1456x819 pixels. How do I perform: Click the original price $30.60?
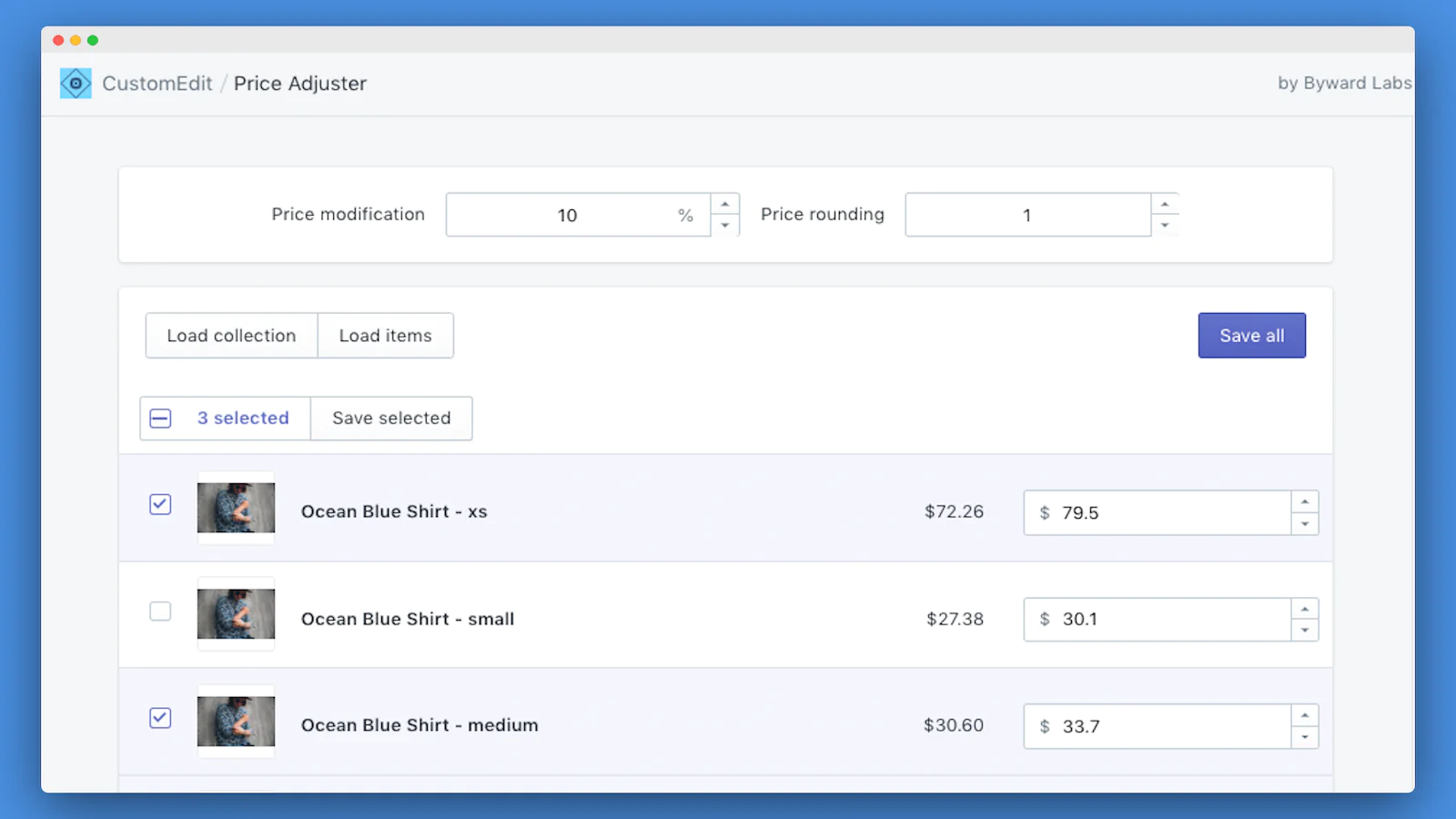(954, 725)
